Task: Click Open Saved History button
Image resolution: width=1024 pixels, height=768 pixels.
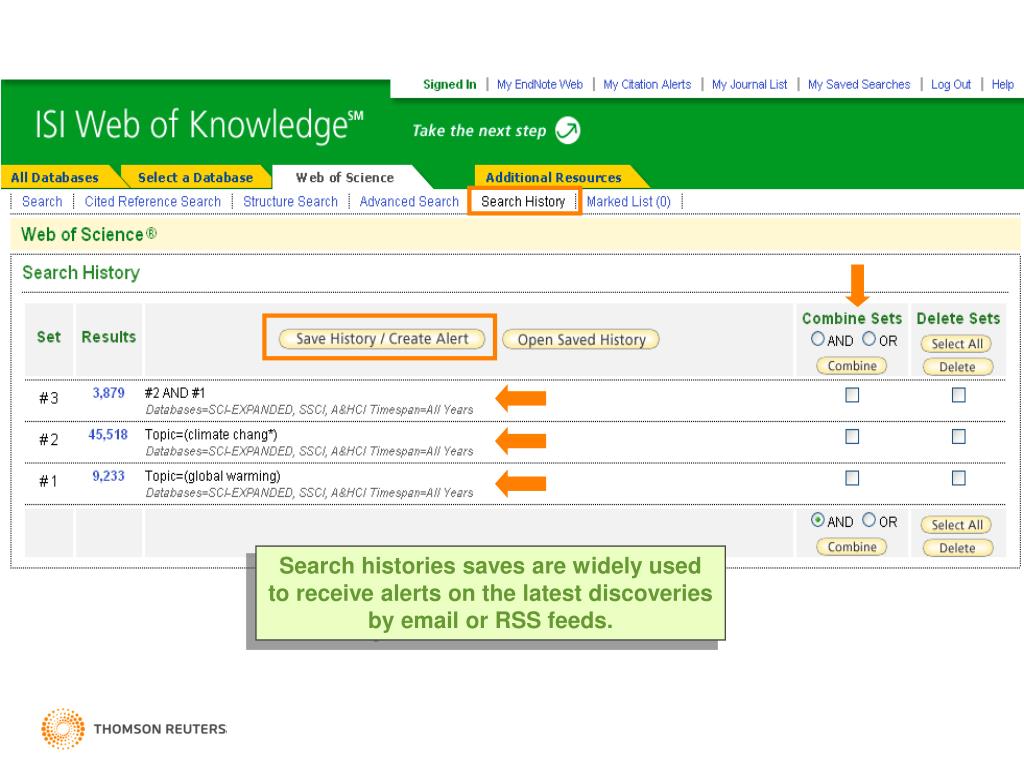Action: [x=581, y=340]
